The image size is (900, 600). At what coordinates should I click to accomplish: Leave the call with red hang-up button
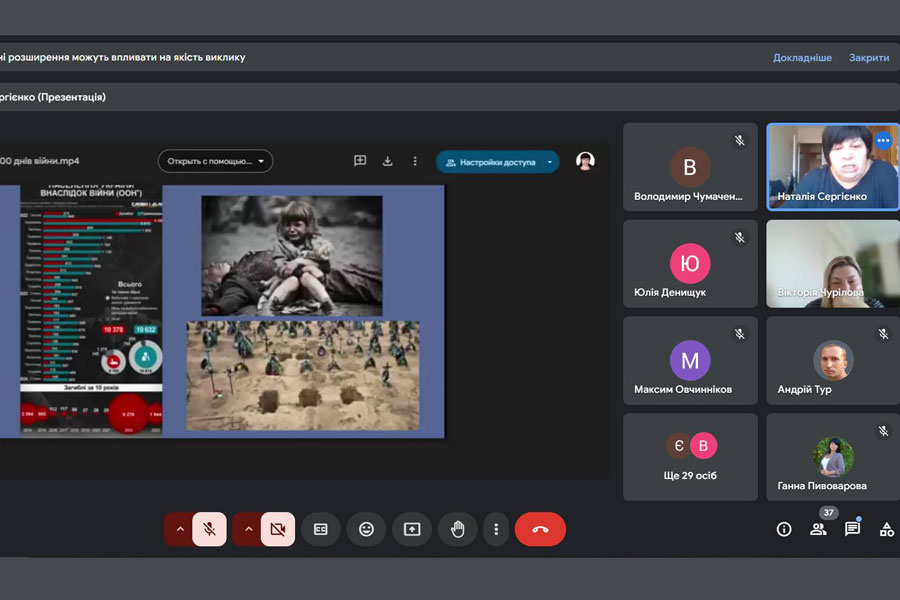(x=540, y=529)
